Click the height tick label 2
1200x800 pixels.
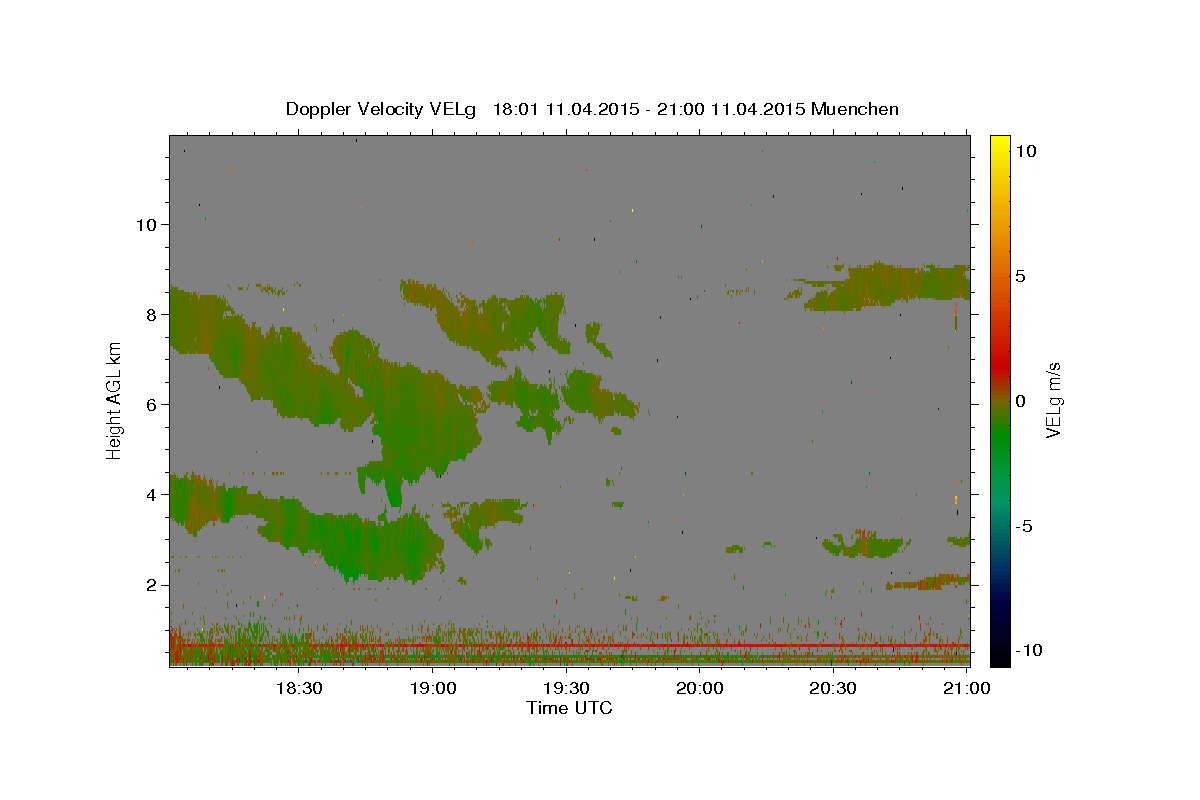point(151,585)
